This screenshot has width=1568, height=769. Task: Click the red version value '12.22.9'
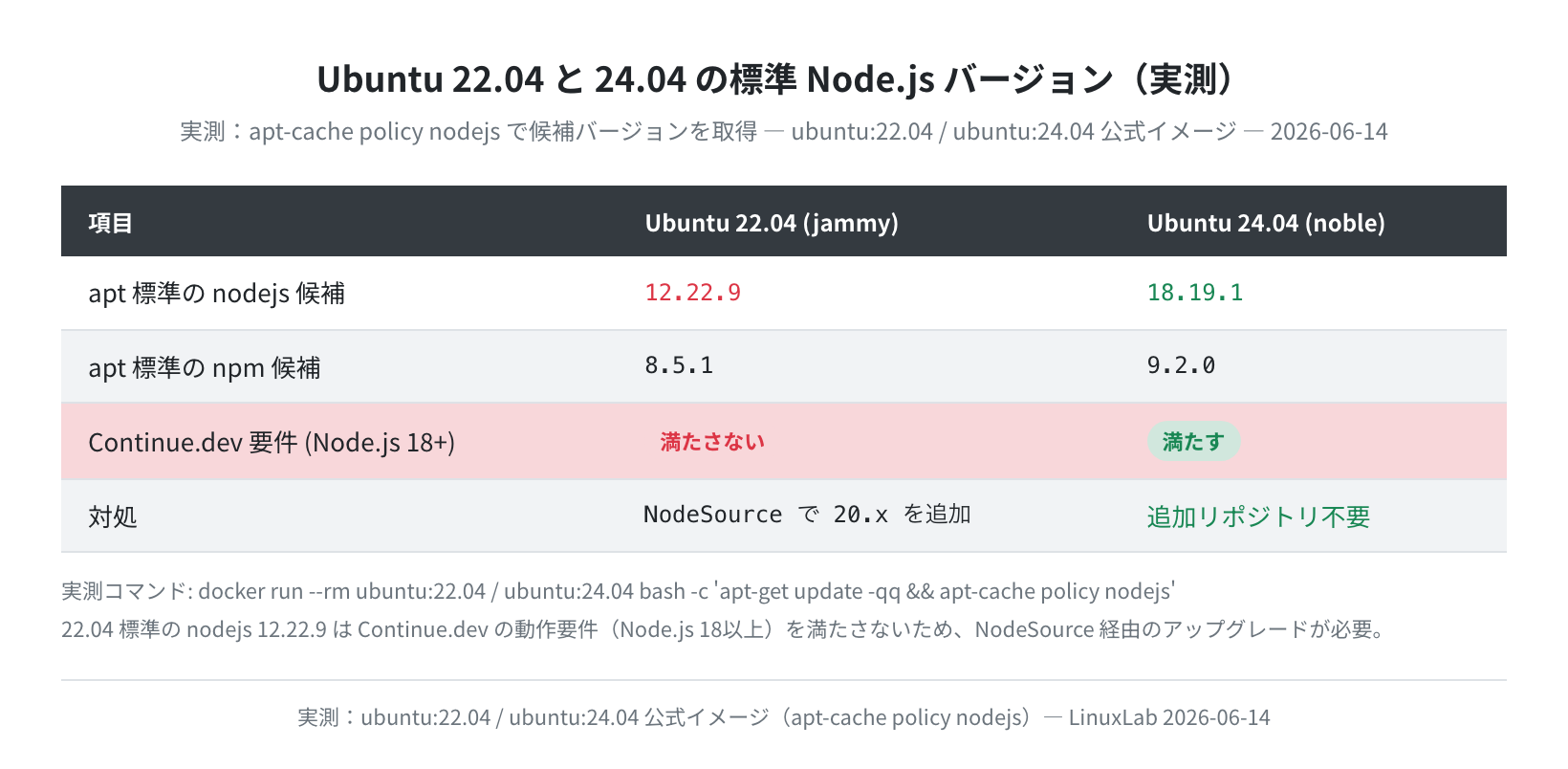[693, 293]
